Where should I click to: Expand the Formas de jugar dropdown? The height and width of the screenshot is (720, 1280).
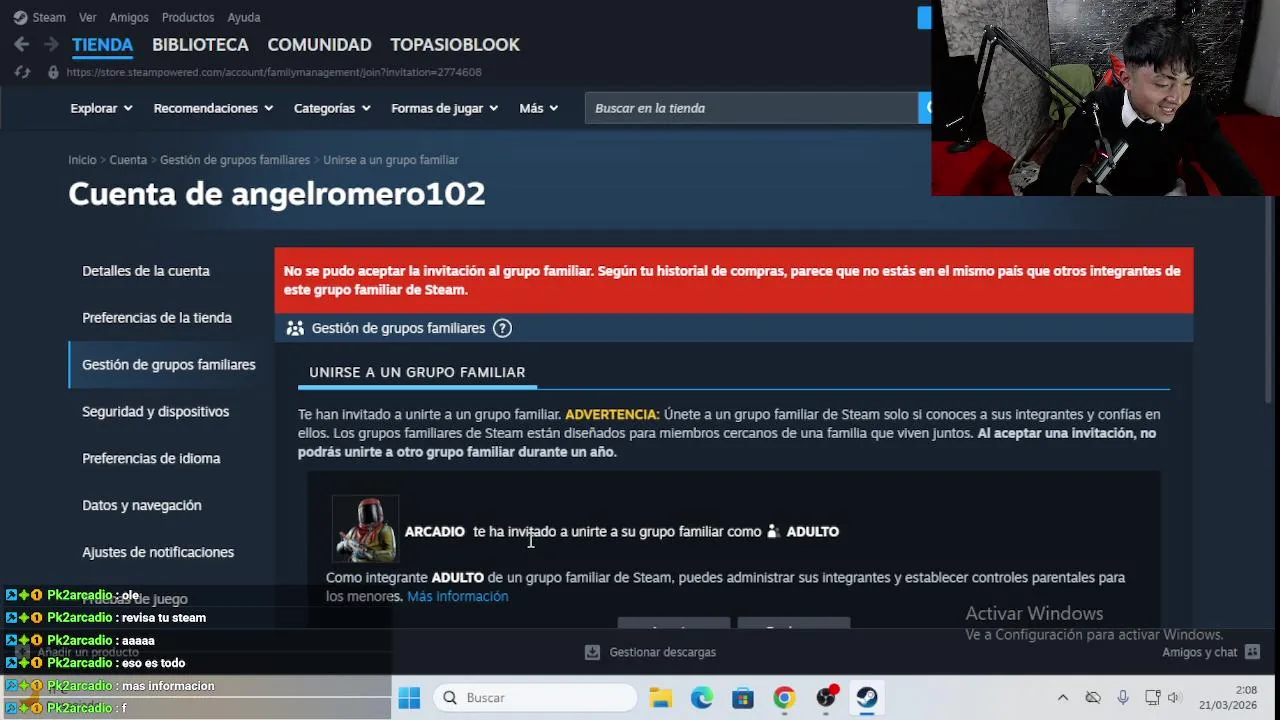(x=444, y=108)
